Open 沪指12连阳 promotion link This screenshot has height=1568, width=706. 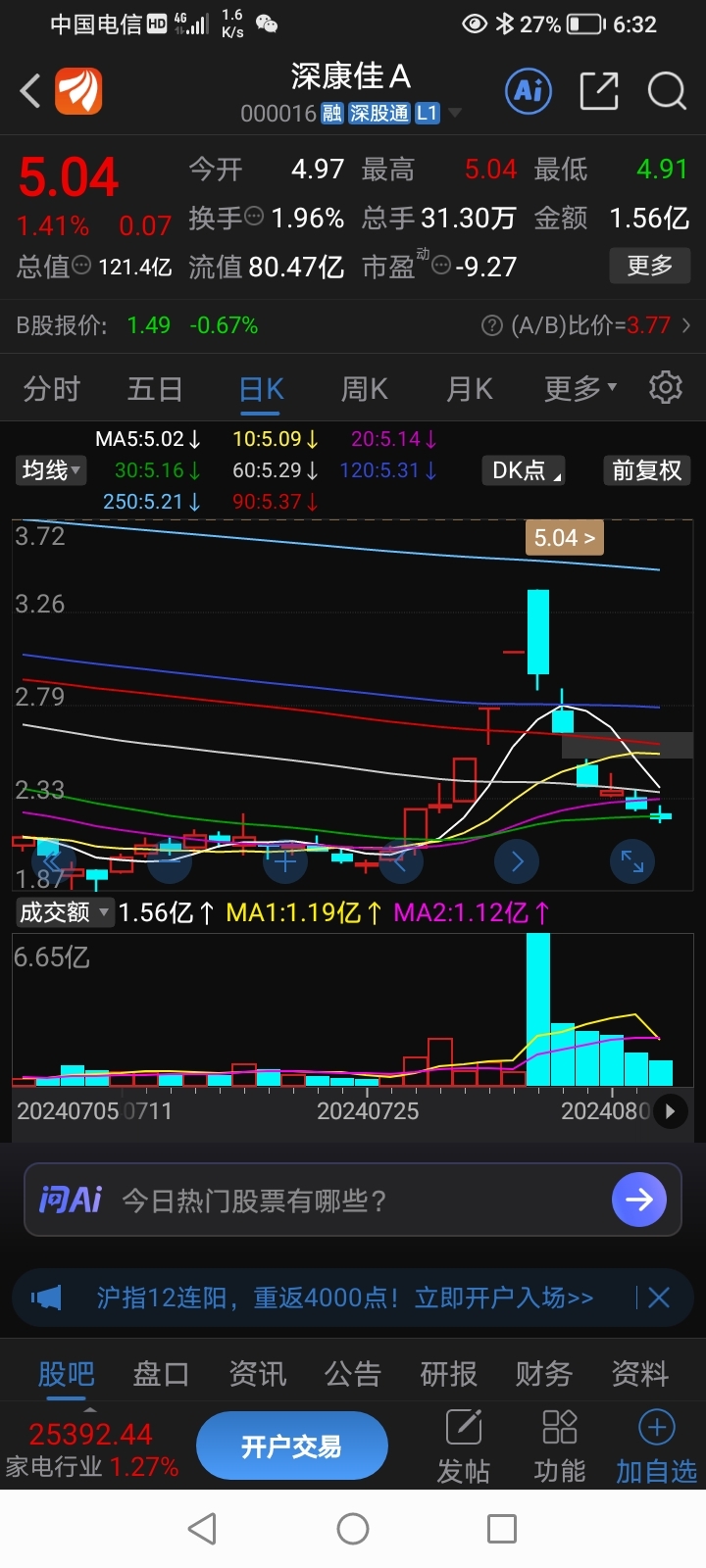(345, 1298)
